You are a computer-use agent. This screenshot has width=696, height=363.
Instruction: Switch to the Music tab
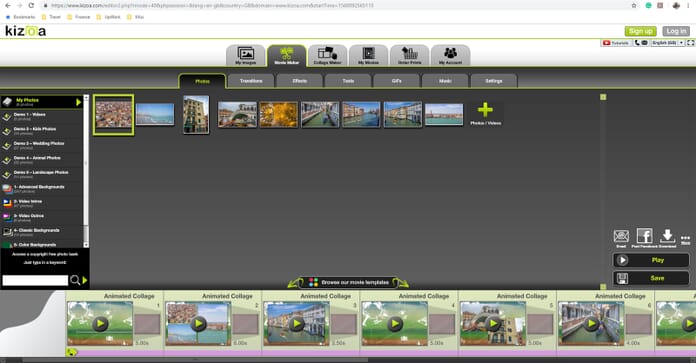[x=445, y=81]
